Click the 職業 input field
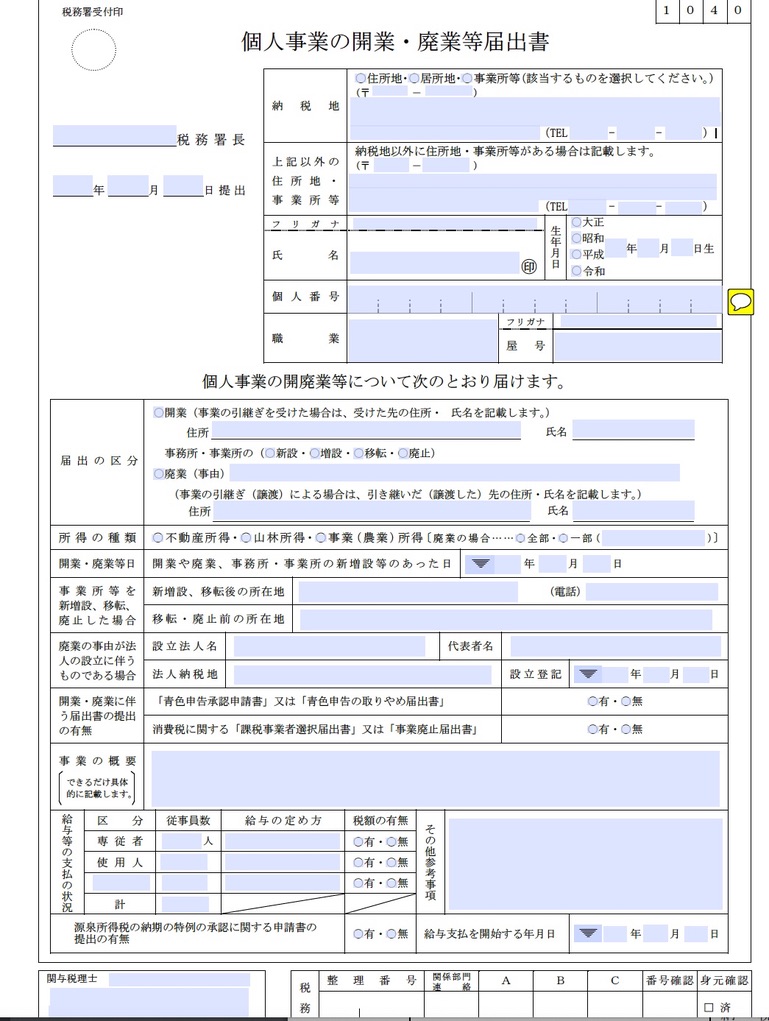The height and width of the screenshot is (1021, 769). tap(423, 339)
